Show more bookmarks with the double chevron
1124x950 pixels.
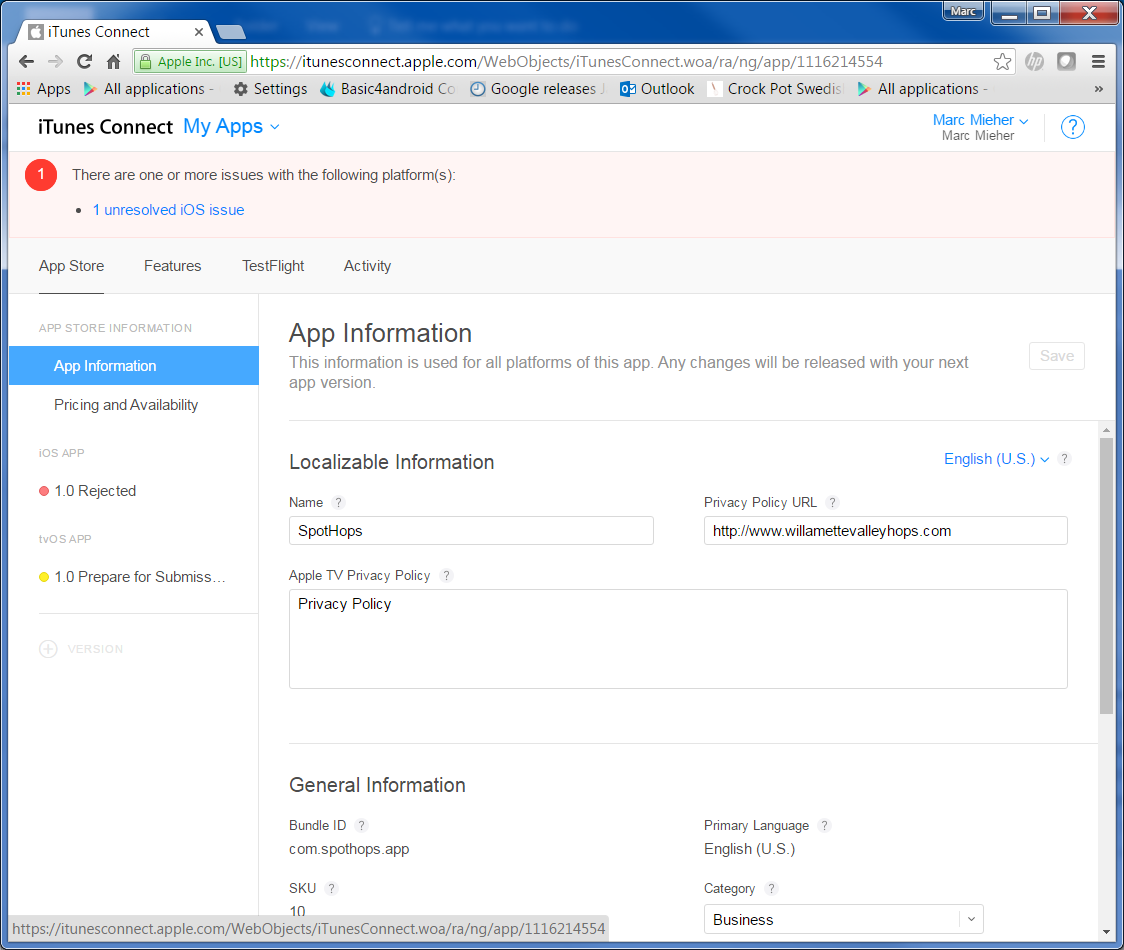pyautogui.click(x=1098, y=89)
